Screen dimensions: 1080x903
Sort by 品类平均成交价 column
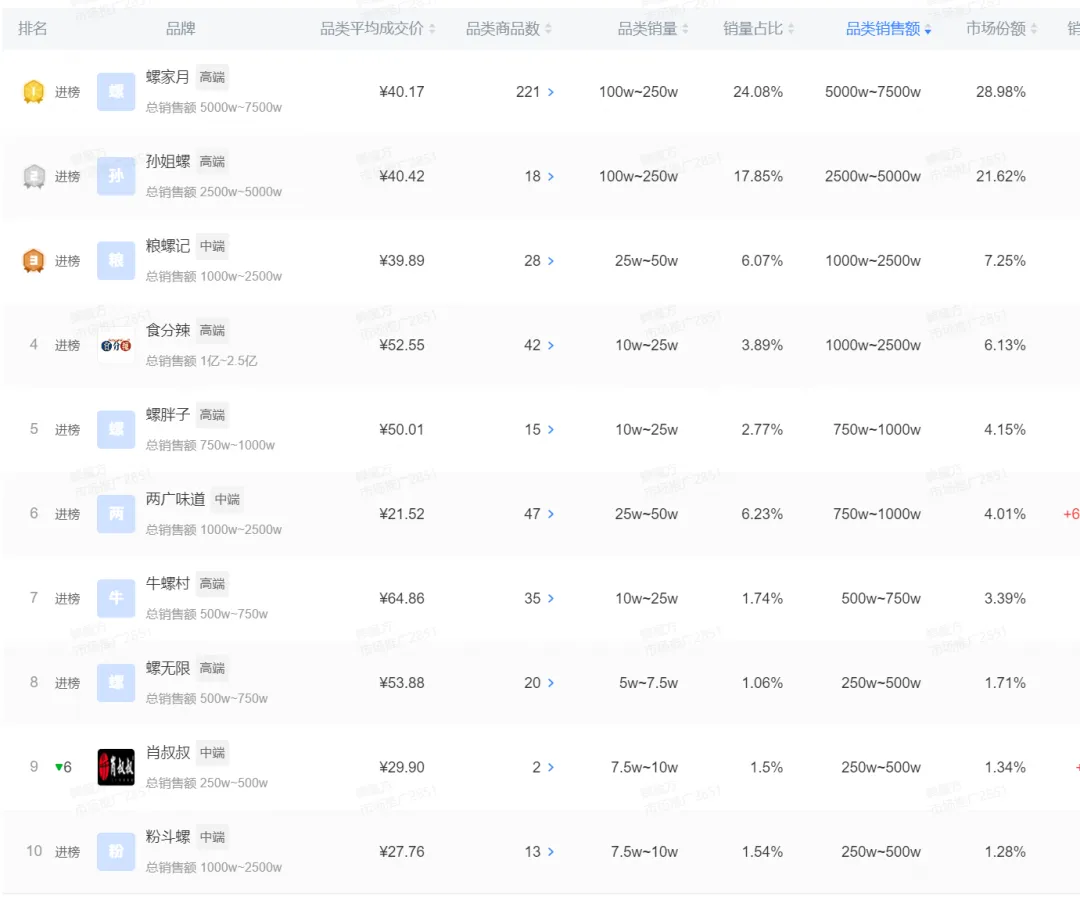(x=377, y=29)
